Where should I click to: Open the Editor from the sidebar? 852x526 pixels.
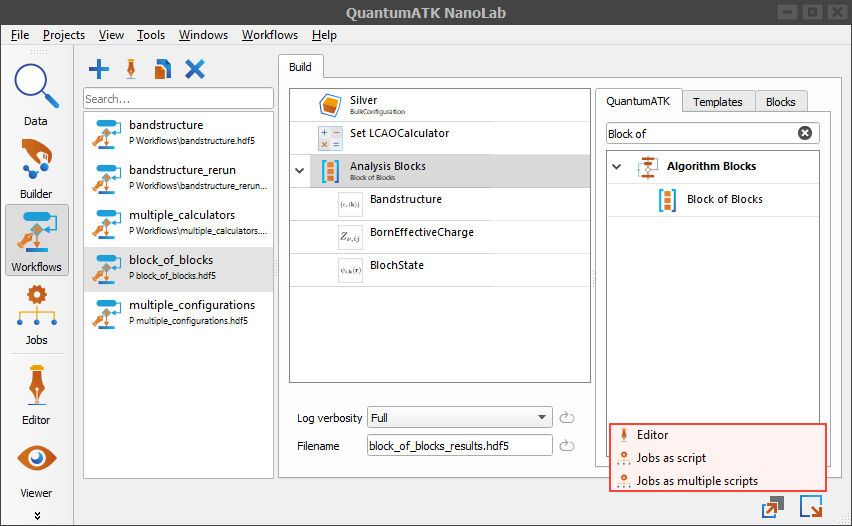coord(36,395)
